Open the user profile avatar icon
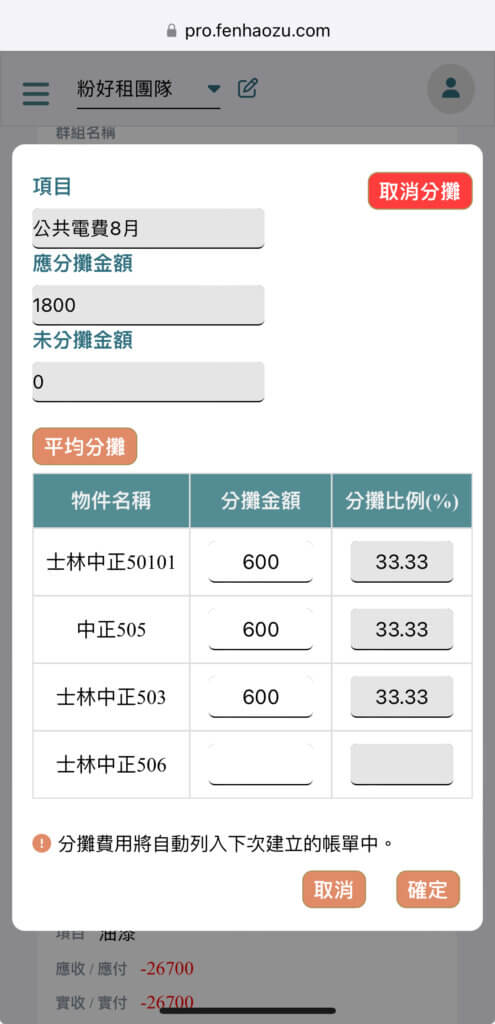This screenshot has width=495, height=1024. [x=451, y=89]
